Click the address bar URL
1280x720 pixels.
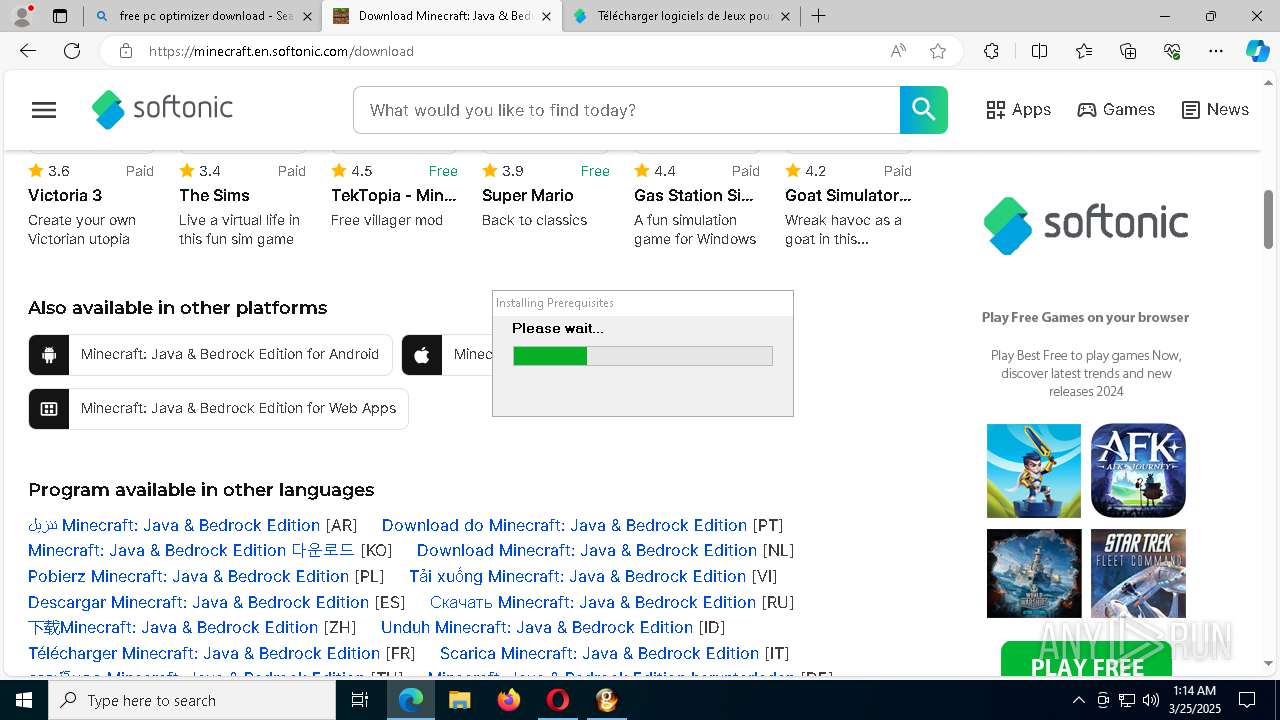(281, 51)
